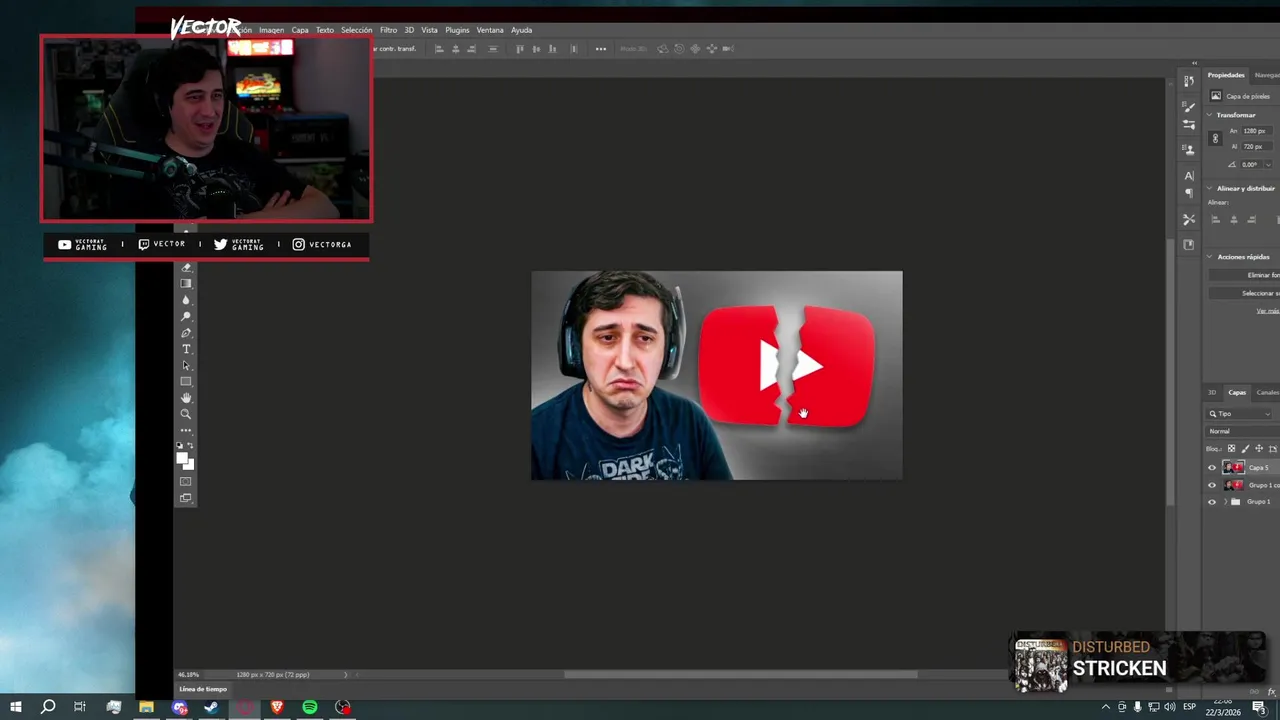
Task: Select the Path Selection arrow tool
Action: tap(186, 365)
